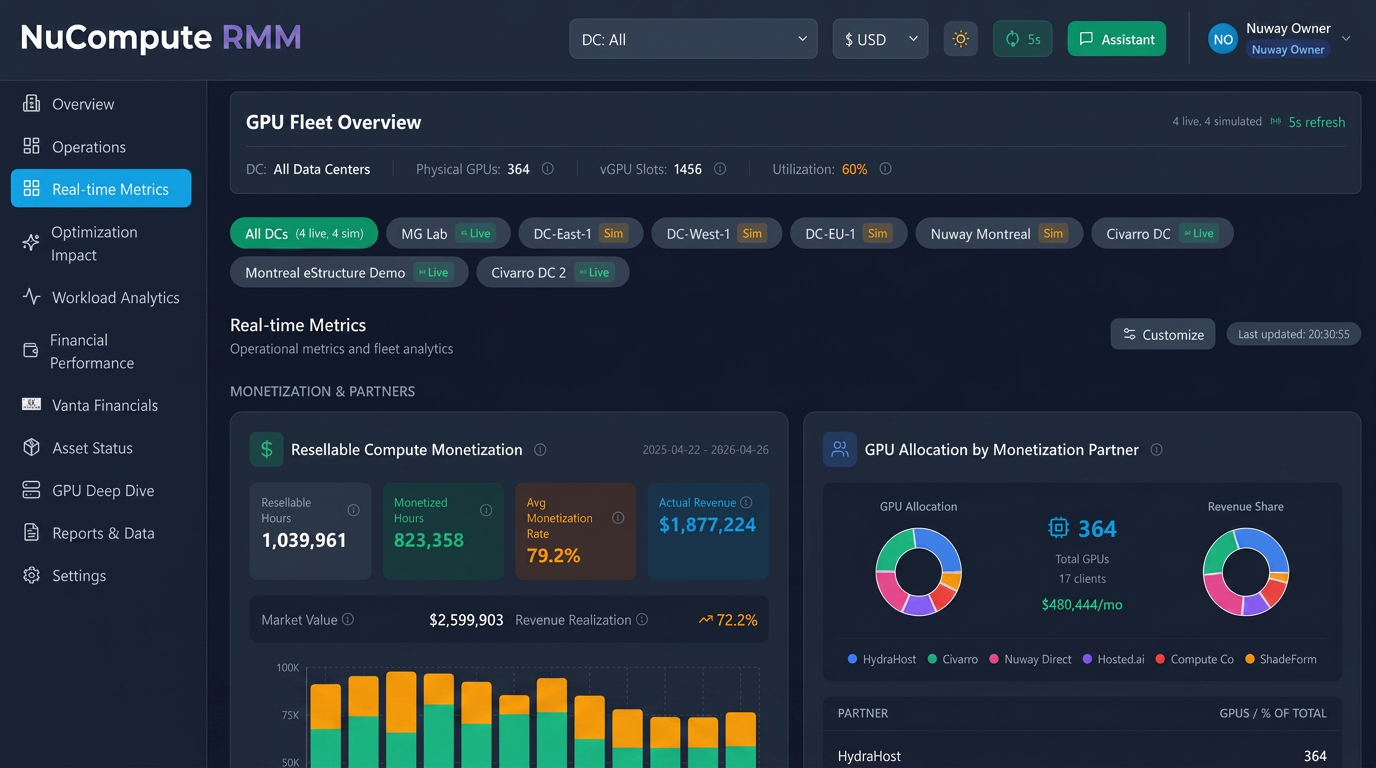
Task: Click info icon next to Market Value
Action: (348, 620)
